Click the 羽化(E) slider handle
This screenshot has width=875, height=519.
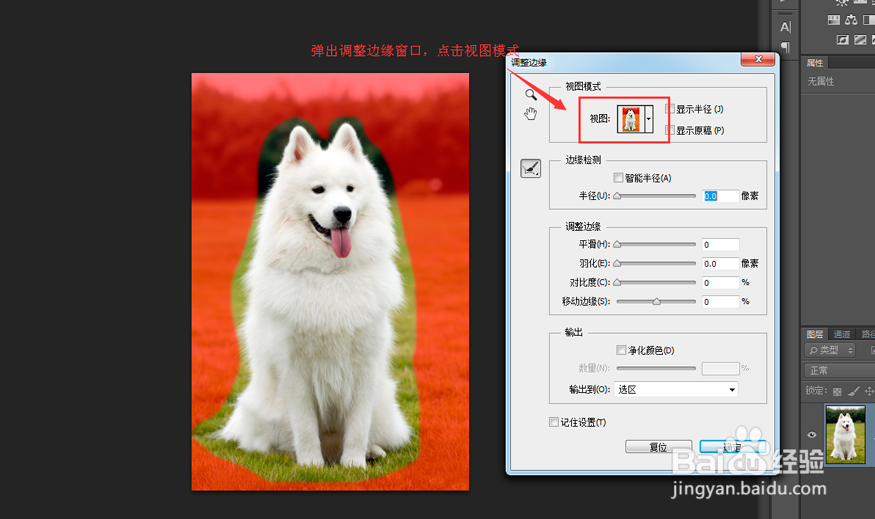(x=617, y=263)
